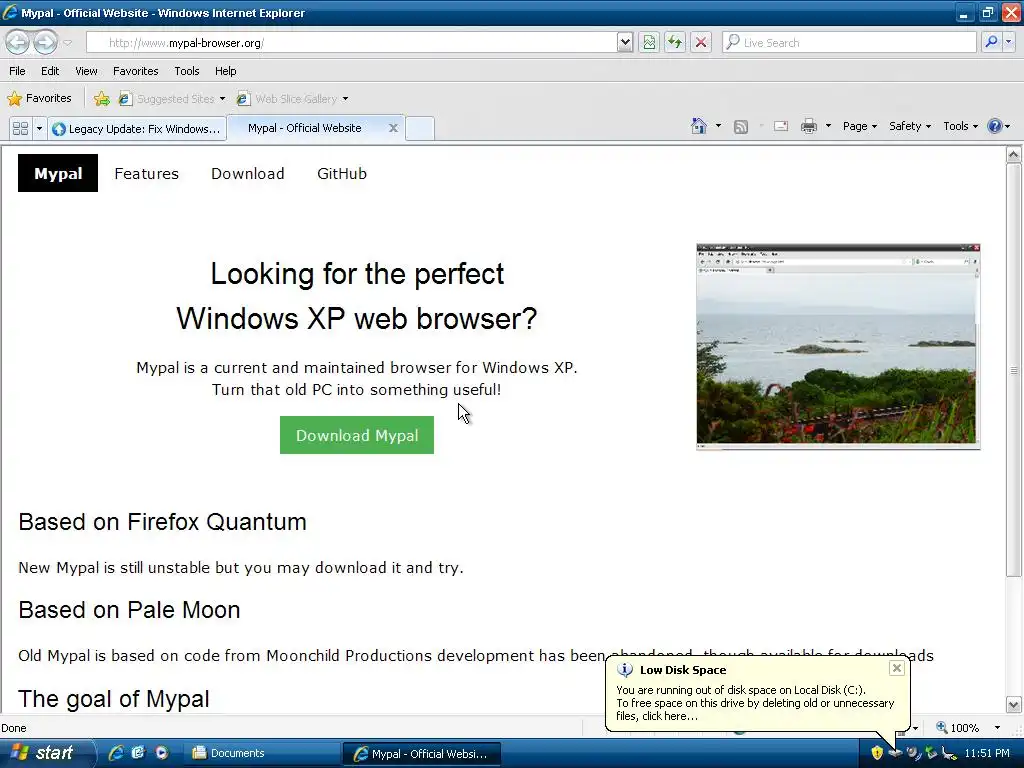
Task: Click the Mypal browser screenshot thumbnail
Action: [838, 347]
